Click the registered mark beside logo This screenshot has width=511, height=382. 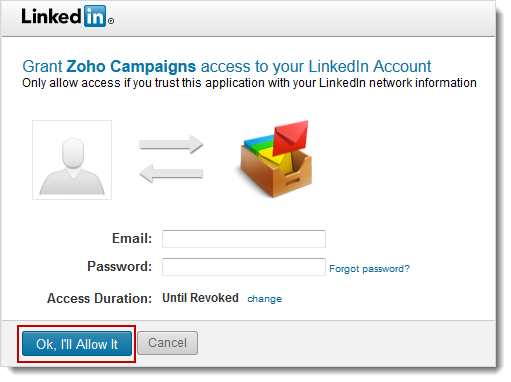(x=111, y=21)
